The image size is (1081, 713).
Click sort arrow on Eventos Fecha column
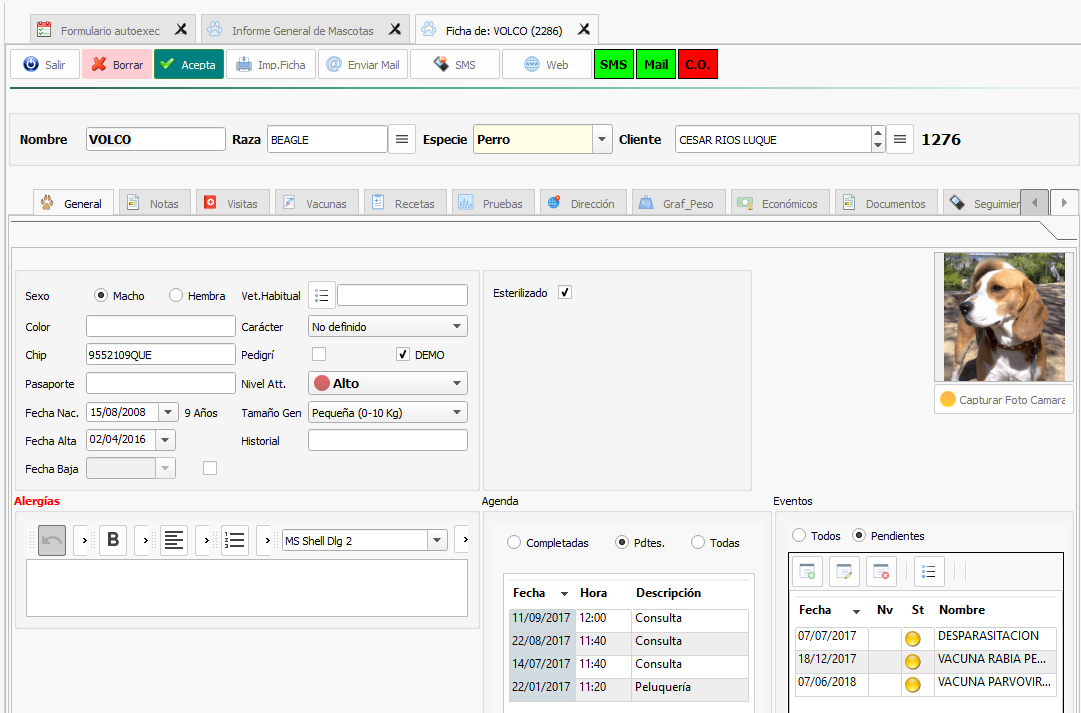856,611
